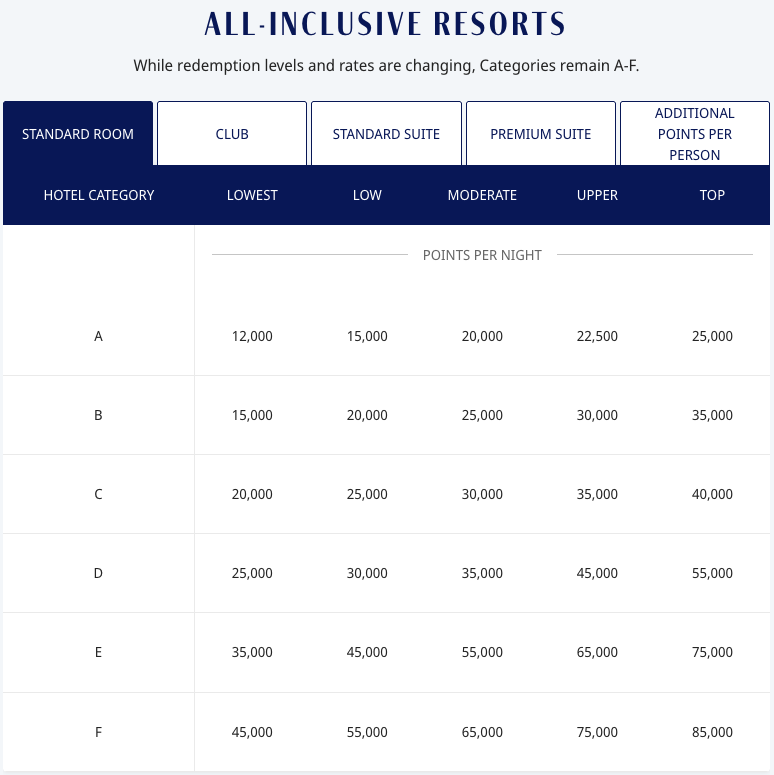Click Category E Moderate 55,000 cell
Viewport: 774px width, 775px height.
coord(482,652)
